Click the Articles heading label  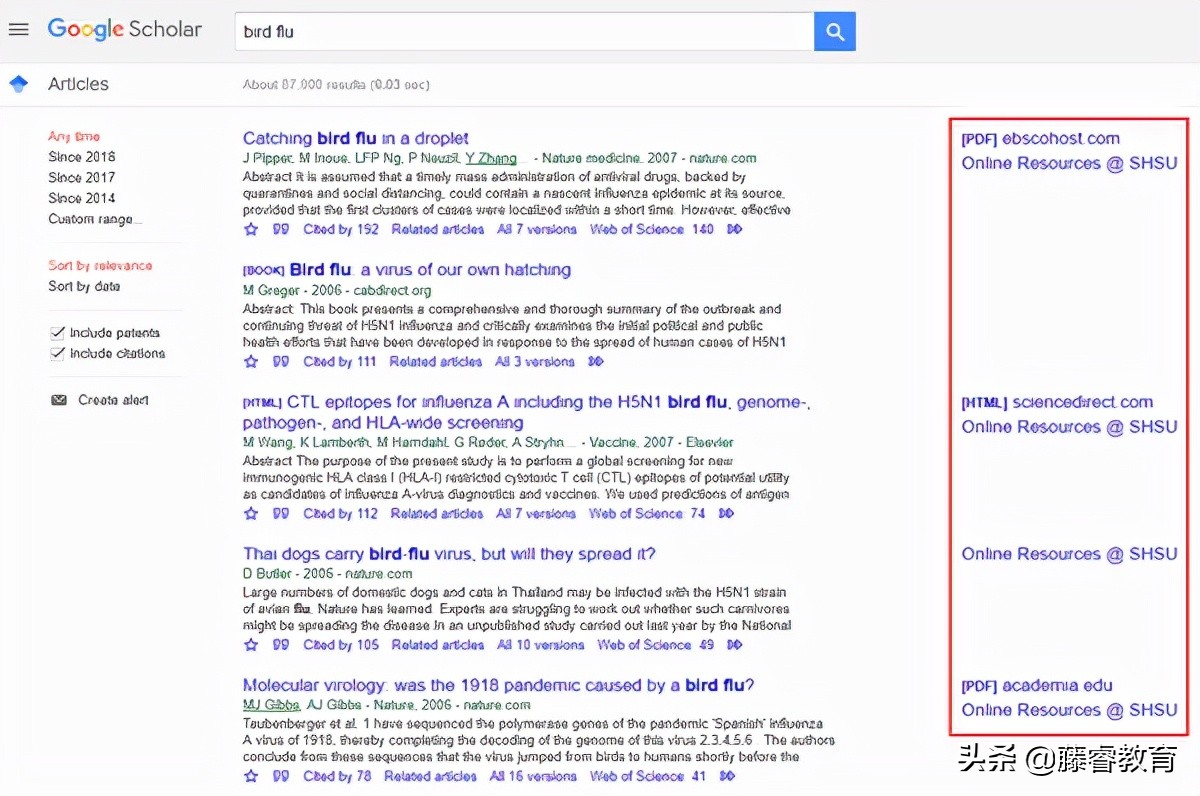point(78,84)
